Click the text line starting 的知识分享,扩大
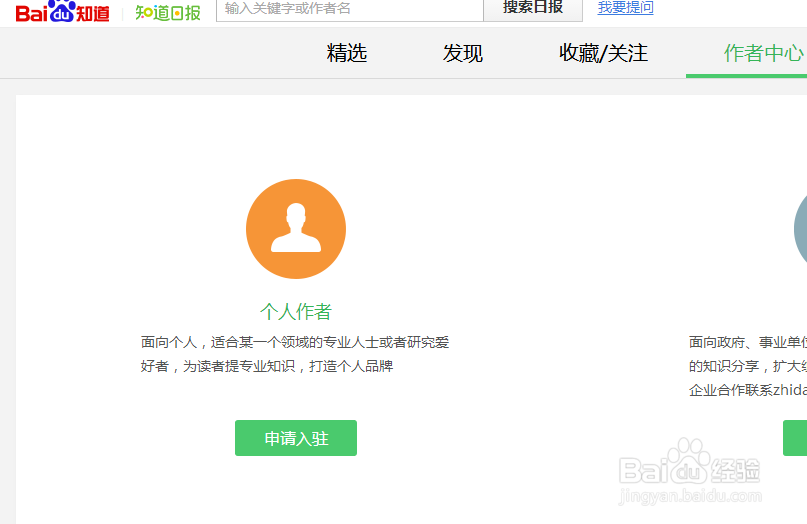The height and width of the screenshot is (524, 807). click(x=748, y=366)
